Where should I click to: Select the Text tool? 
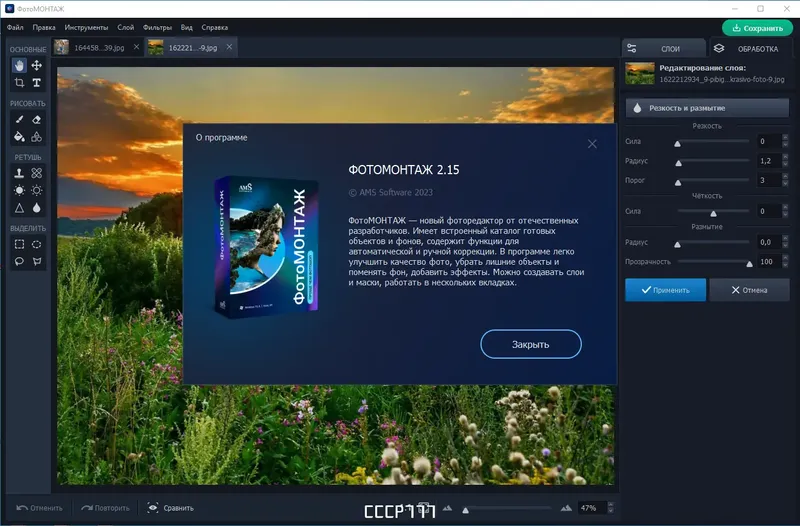(37, 83)
